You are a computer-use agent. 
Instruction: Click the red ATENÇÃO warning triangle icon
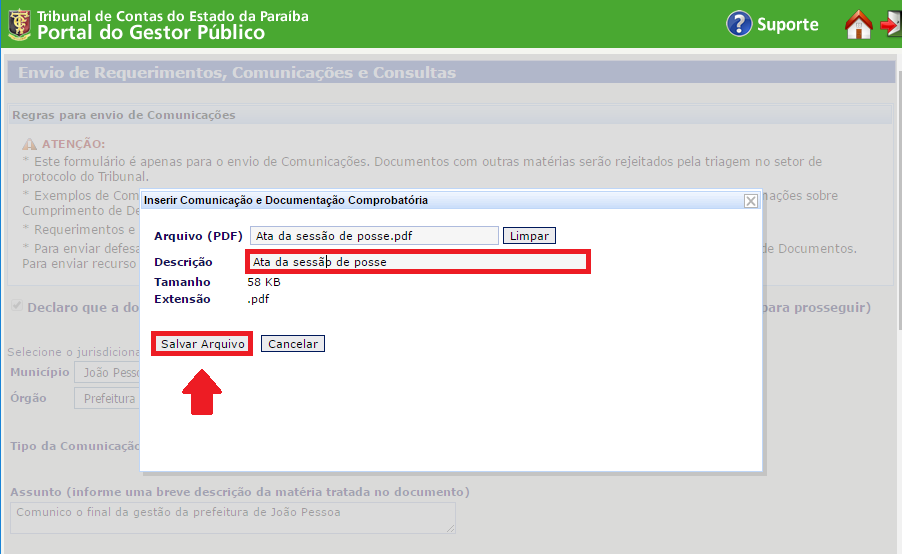point(30,145)
